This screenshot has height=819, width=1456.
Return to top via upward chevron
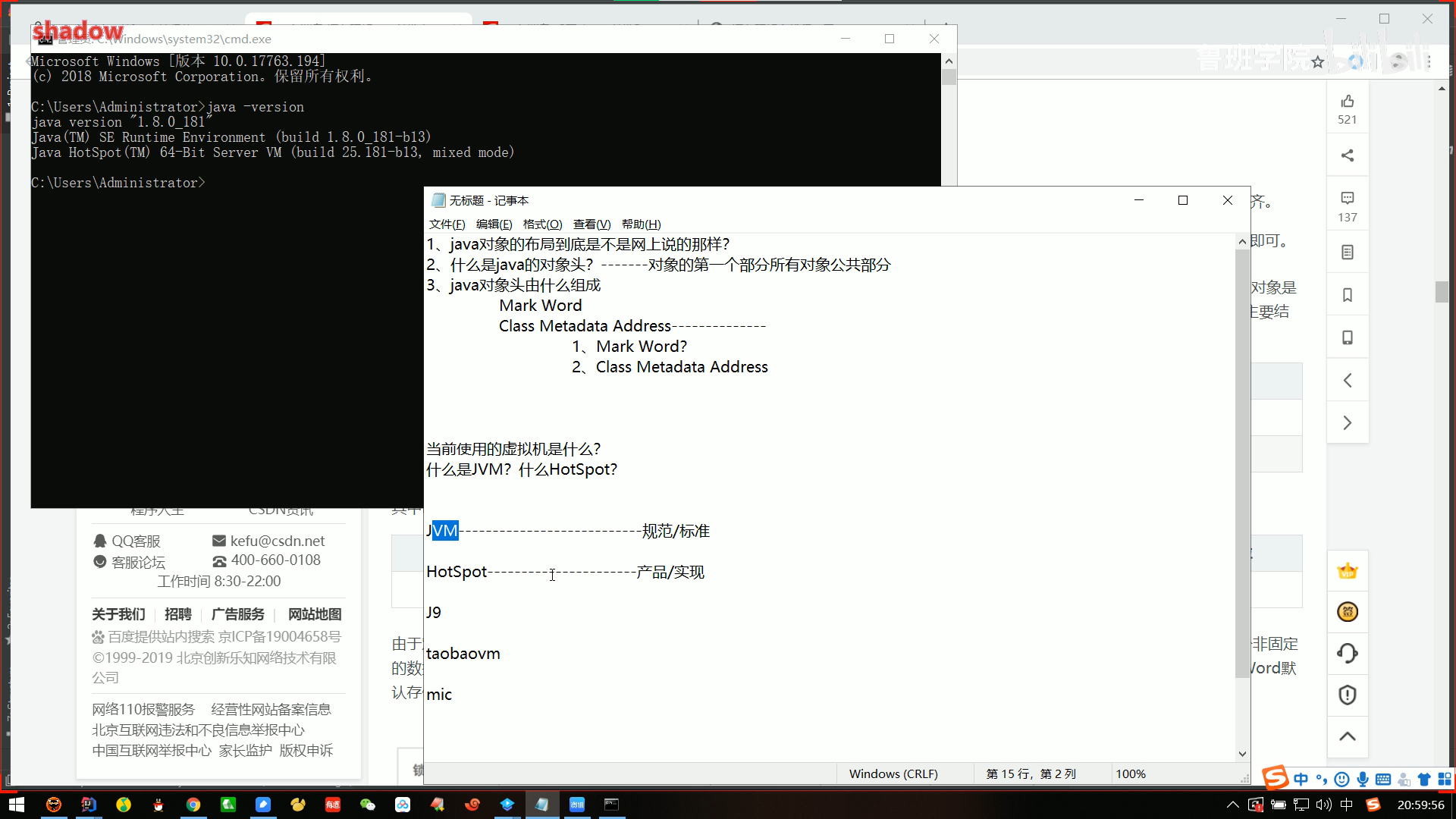coord(1348,736)
